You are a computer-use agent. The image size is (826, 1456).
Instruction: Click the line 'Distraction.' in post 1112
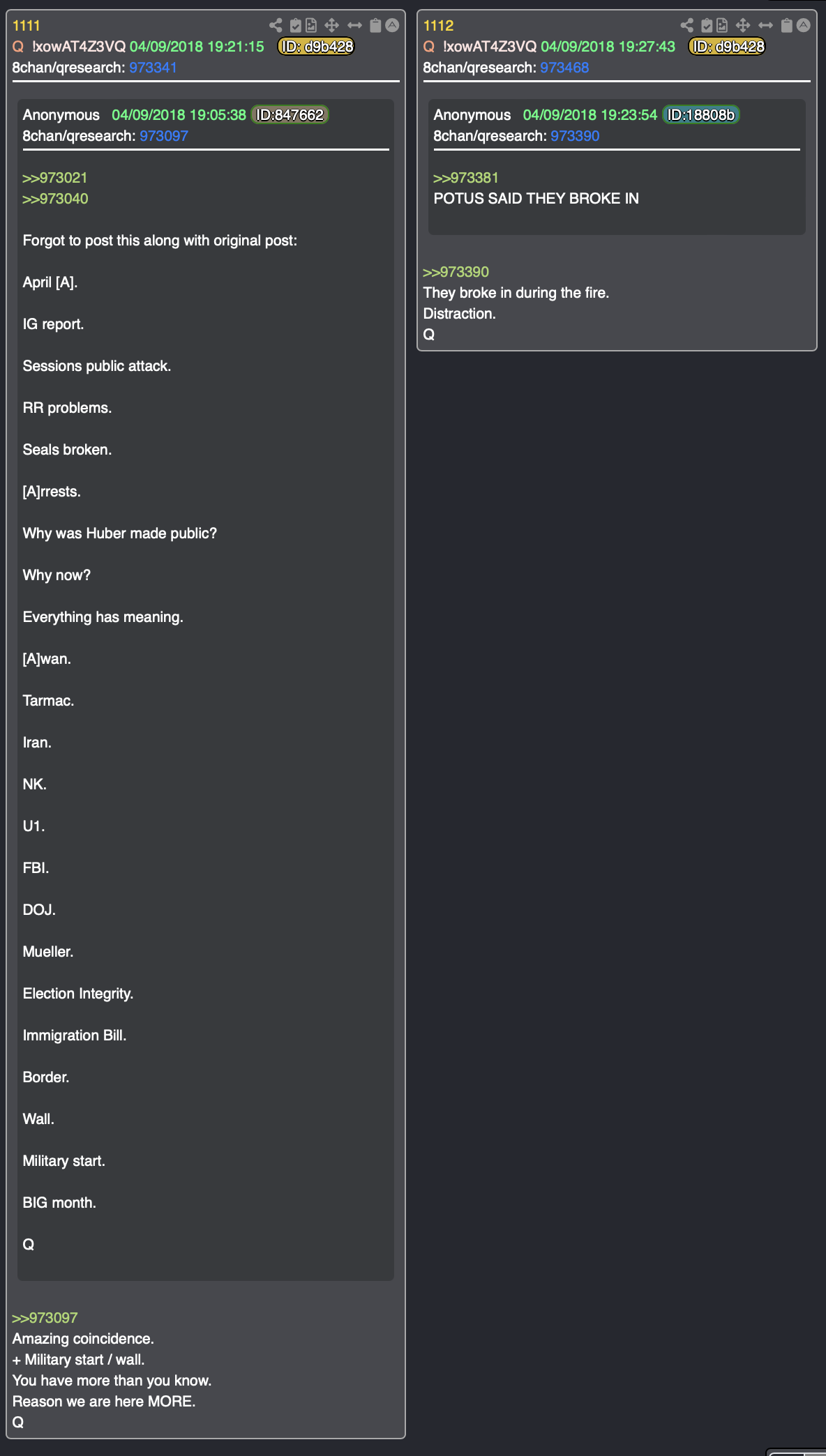pyautogui.click(x=459, y=314)
